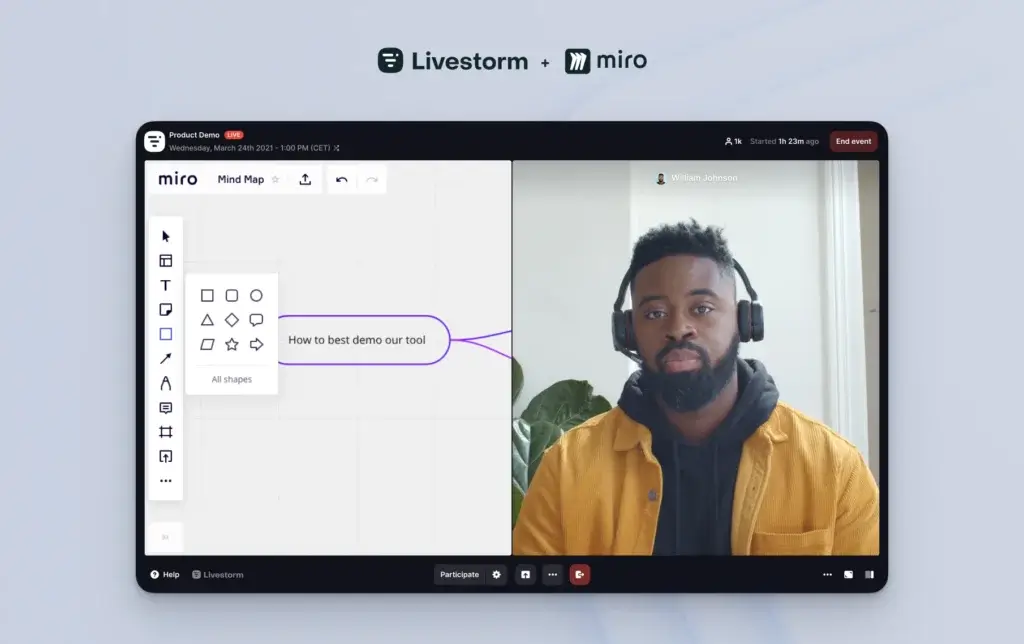The height and width of the screenshot is (644, 1024).
Task: Click the Participate button
Action: [459, 575]
